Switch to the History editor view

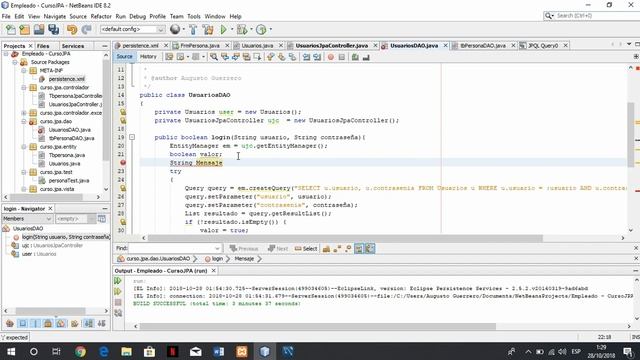[148, 57]
